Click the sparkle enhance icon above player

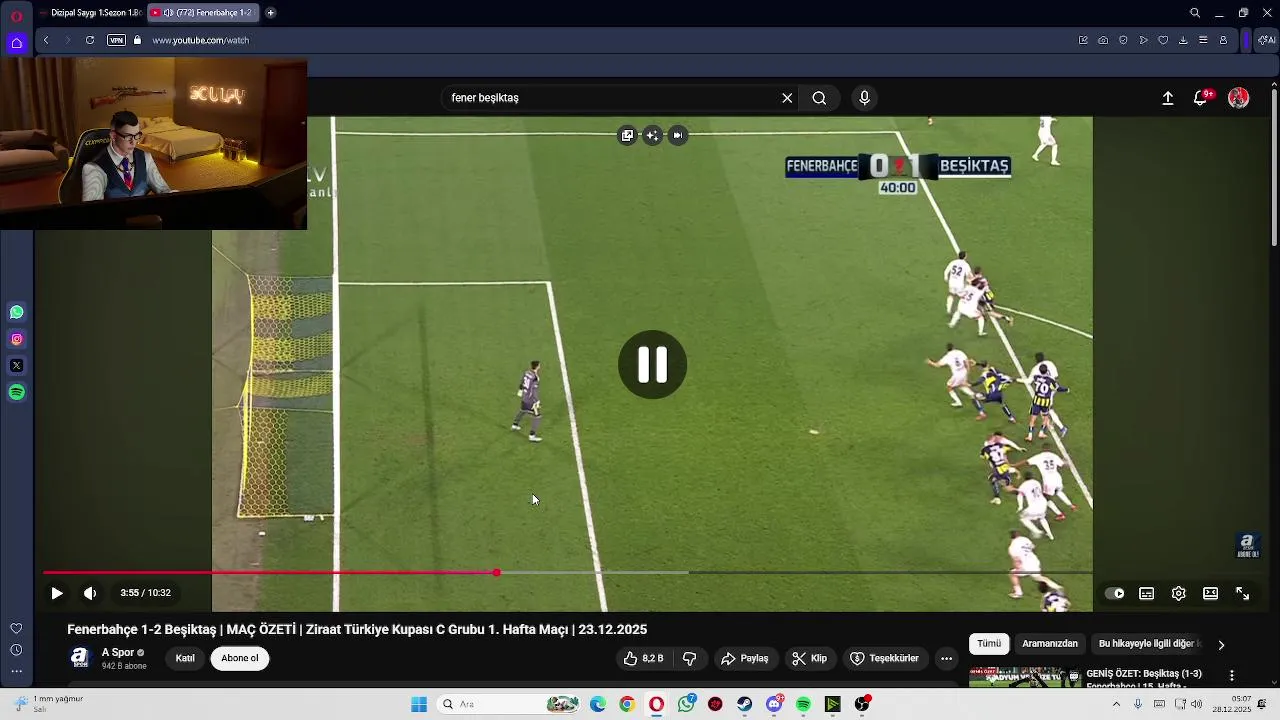pos(653,135)
